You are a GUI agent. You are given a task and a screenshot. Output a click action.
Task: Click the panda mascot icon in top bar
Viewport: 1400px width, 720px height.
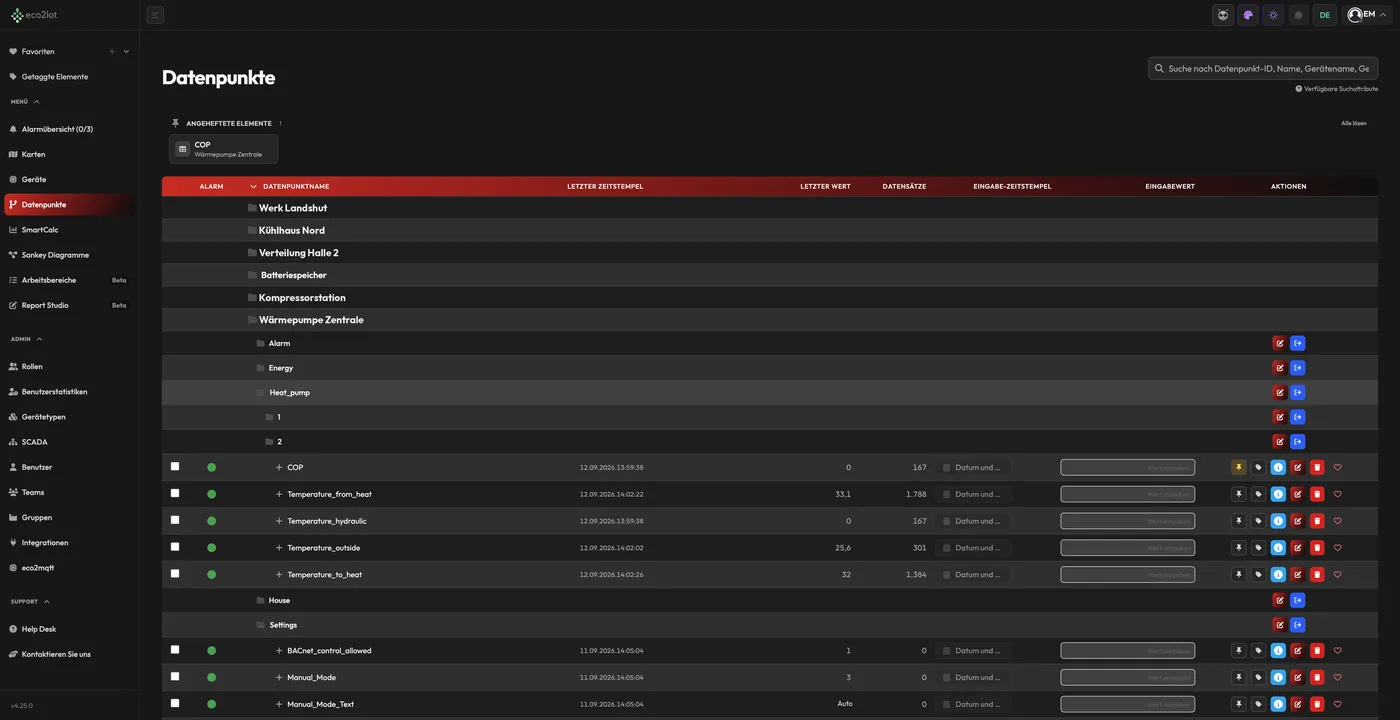(1223, 15)
